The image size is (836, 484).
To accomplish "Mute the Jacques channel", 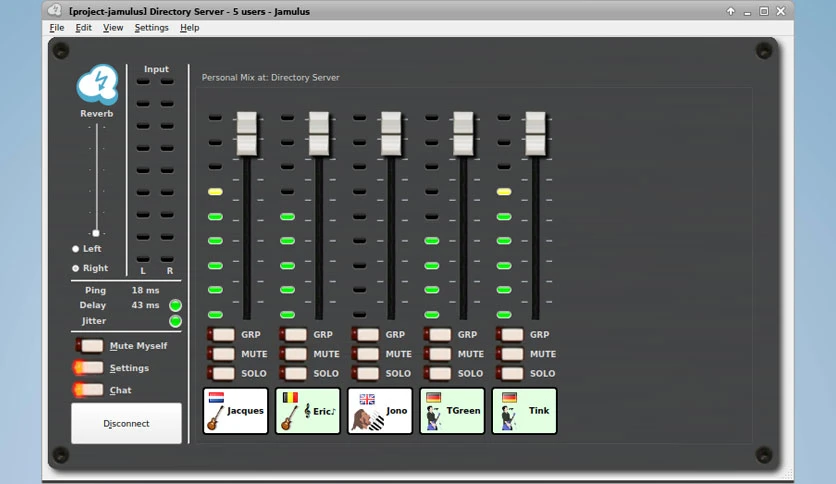I will pyautogui.click(x=221, y=354).
